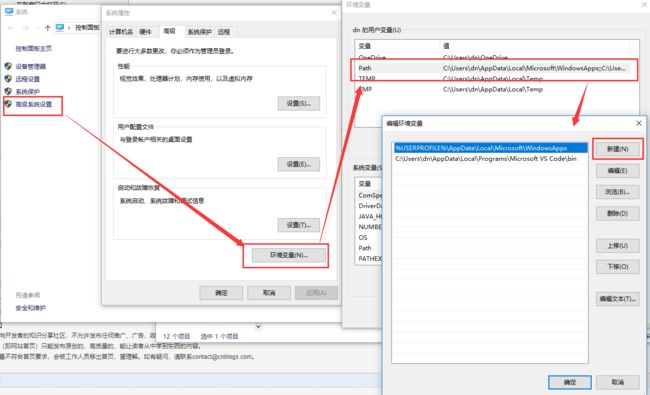Screen dimensions: 650x395
Task: Open the 远程 tab
Action: pyautogui.click(x=224, y=32)
